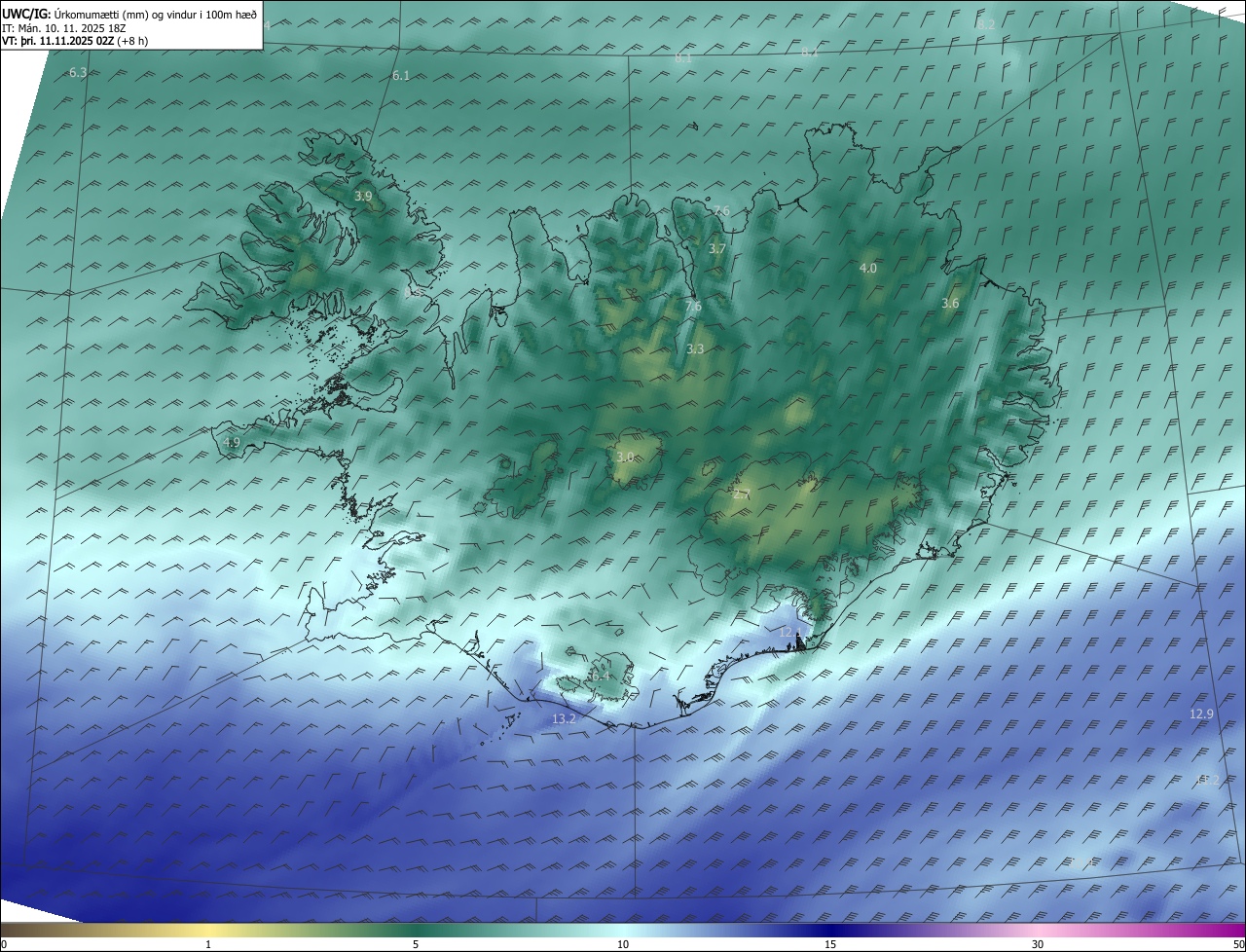This screenshot has width=1246, height=952.
Task: Click the 6.3 value on the map
Action: click(78, 73)
